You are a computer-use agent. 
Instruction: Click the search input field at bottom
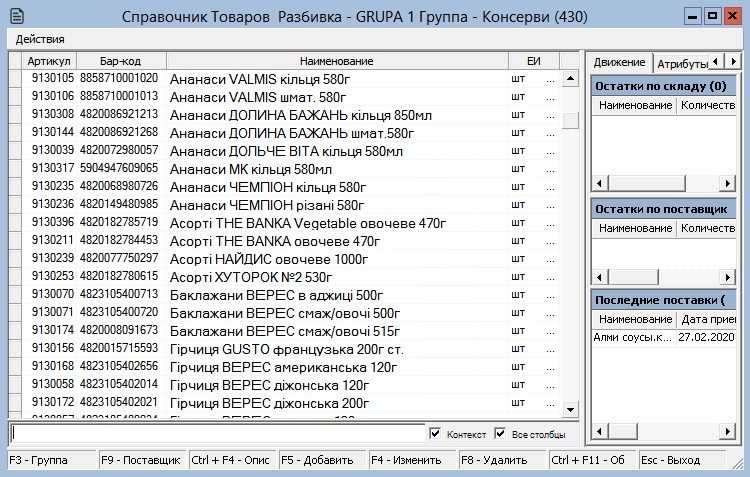215,434
